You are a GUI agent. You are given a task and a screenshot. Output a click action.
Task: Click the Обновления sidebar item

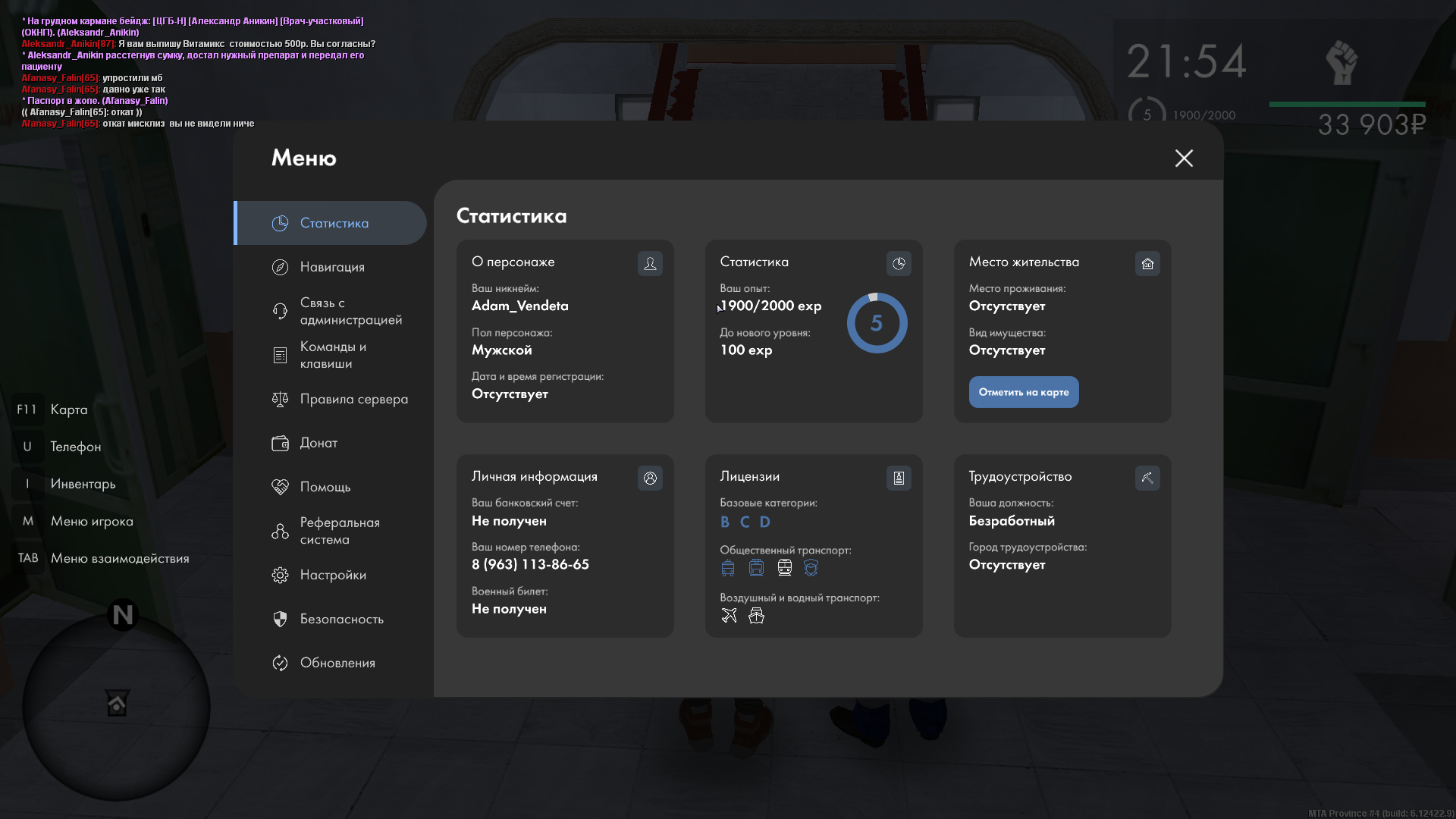(x=337, y=663)
